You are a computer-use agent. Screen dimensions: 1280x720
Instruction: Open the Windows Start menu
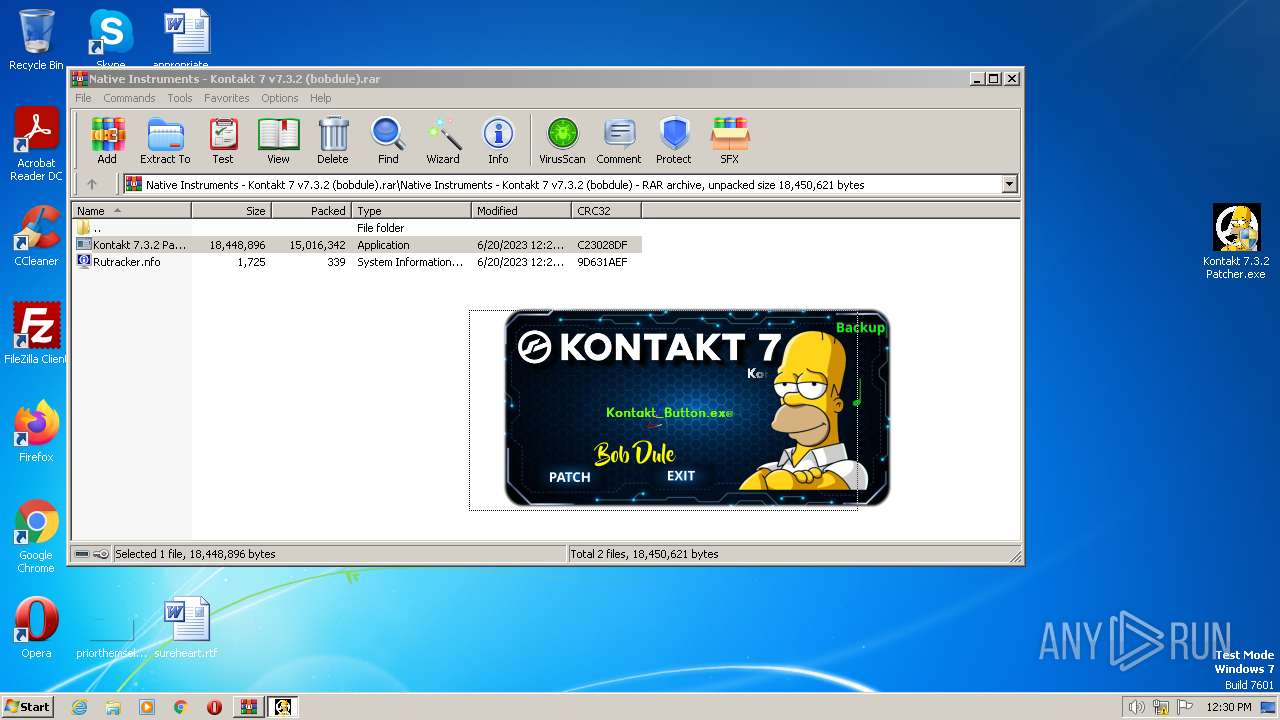point(27,706)
